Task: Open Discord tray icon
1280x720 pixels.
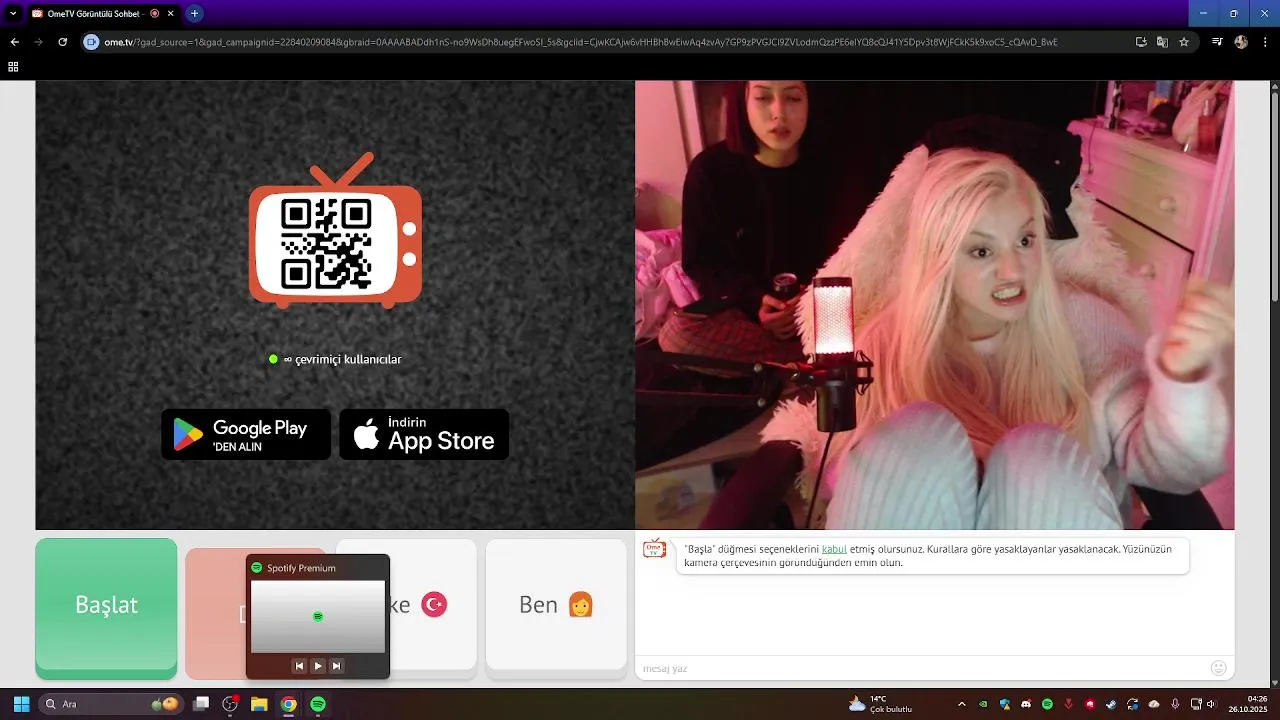Action: 1026,704
